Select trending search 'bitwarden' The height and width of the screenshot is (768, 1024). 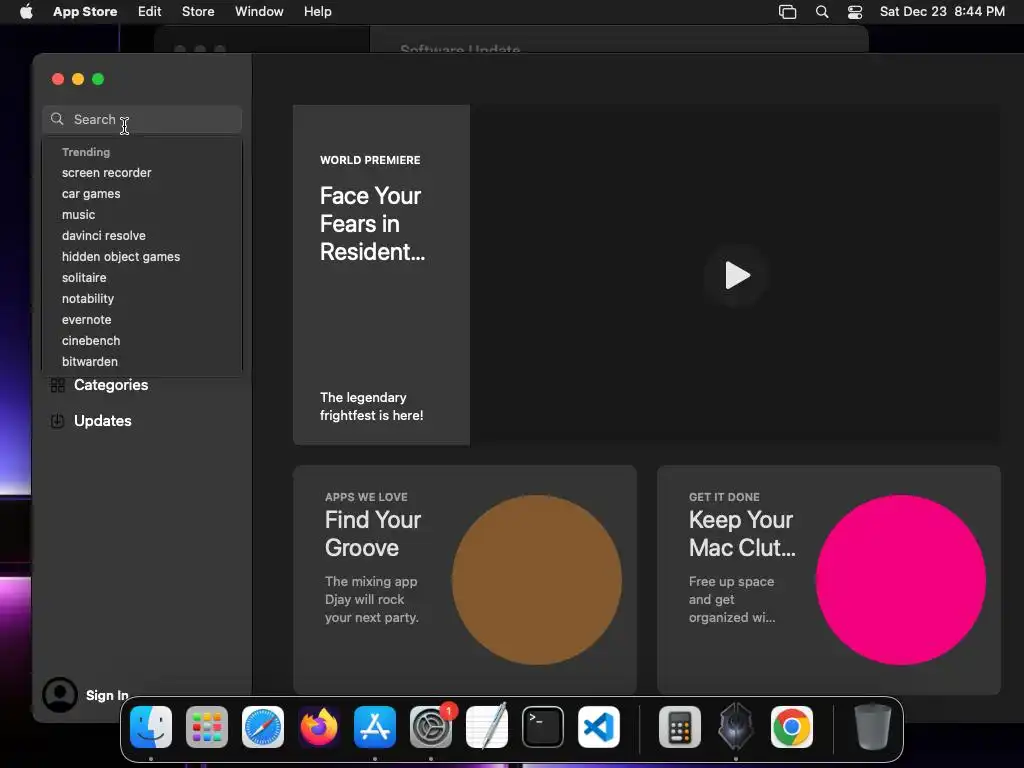pyautogui.click(x=89, y=361)
